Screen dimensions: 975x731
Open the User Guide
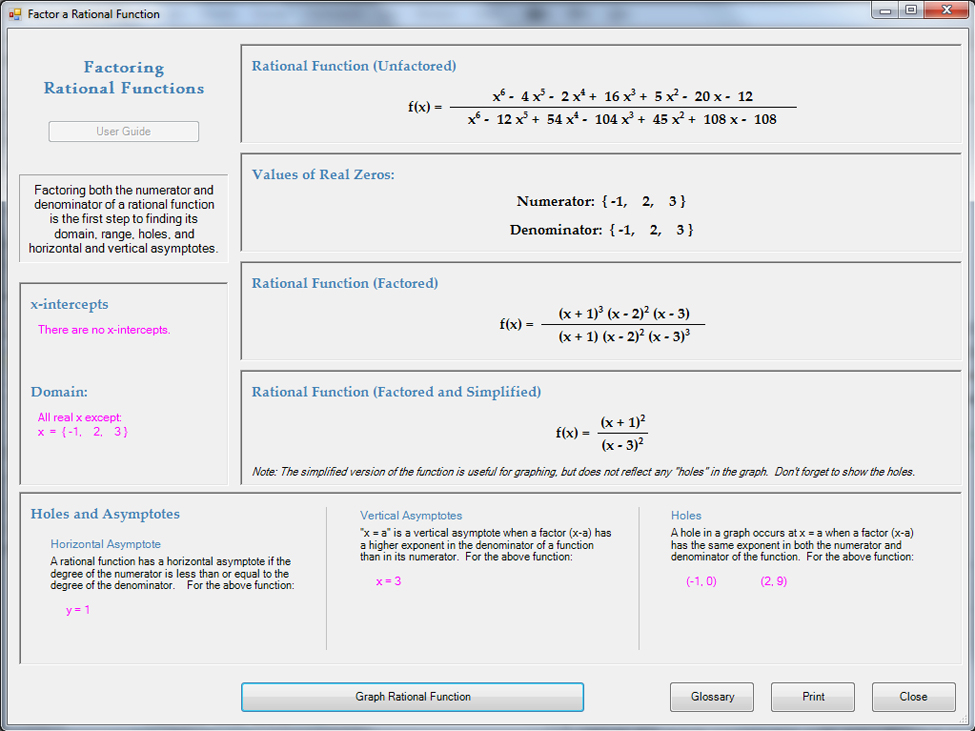124,131
